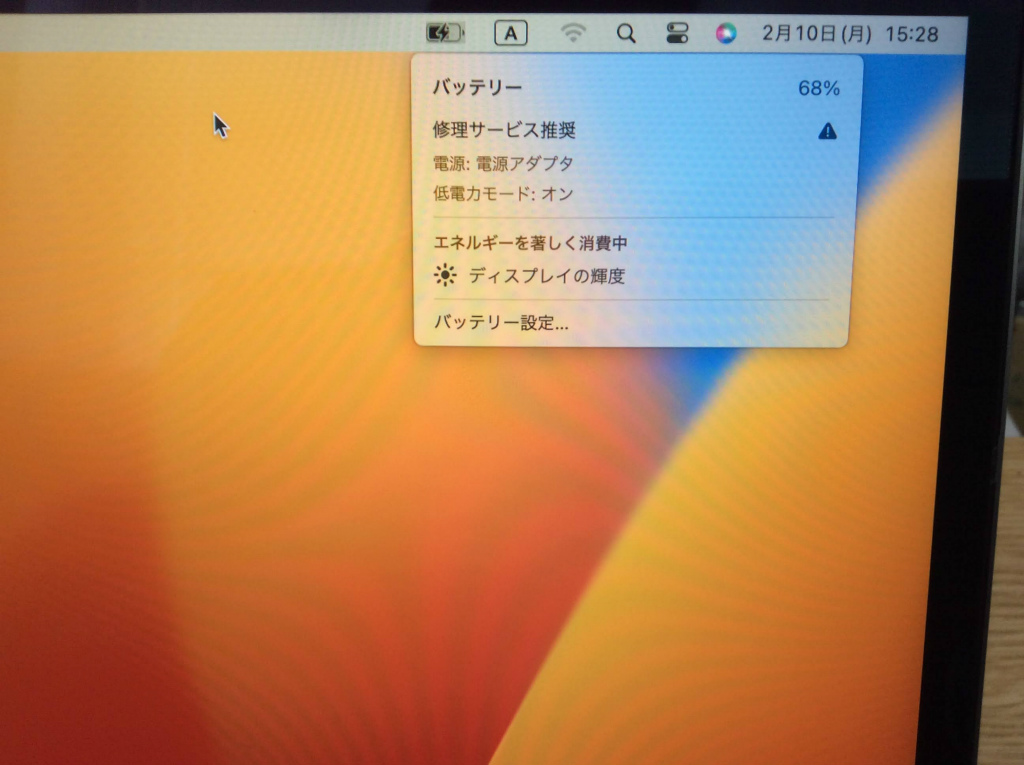Click the battery service warning triangle icon
Image resolution: width=1024 pixels, height=765 pixels.
click(x=827, y=131)
